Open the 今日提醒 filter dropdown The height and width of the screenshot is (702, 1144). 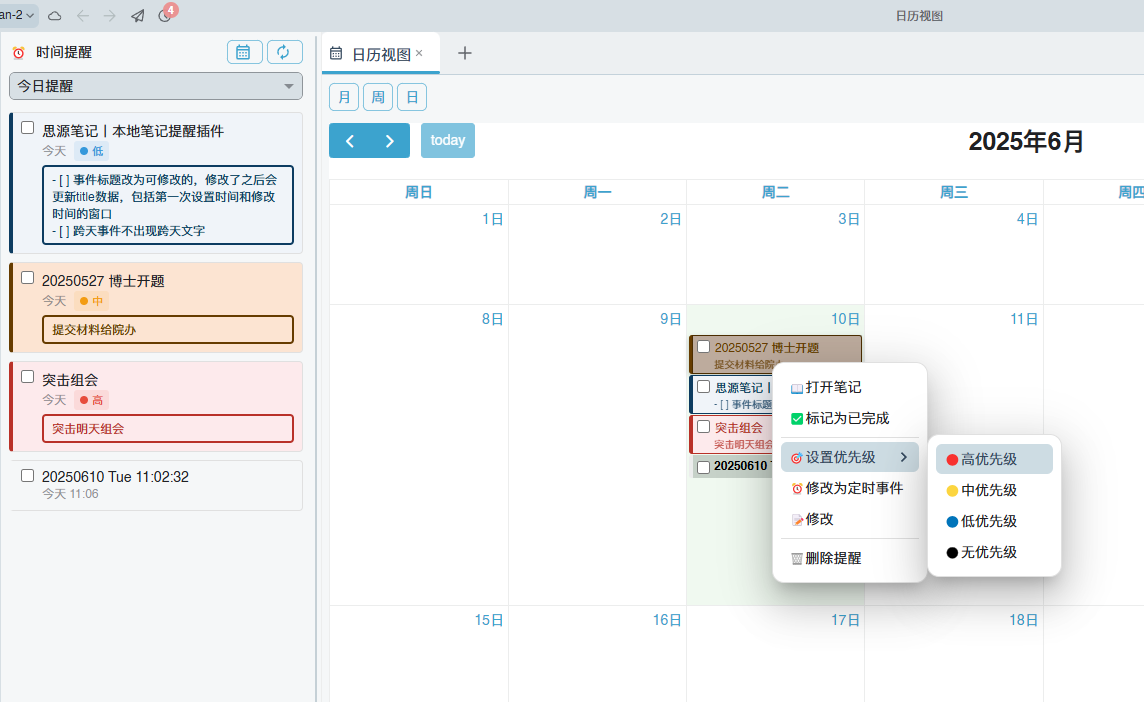click(156, 86)
